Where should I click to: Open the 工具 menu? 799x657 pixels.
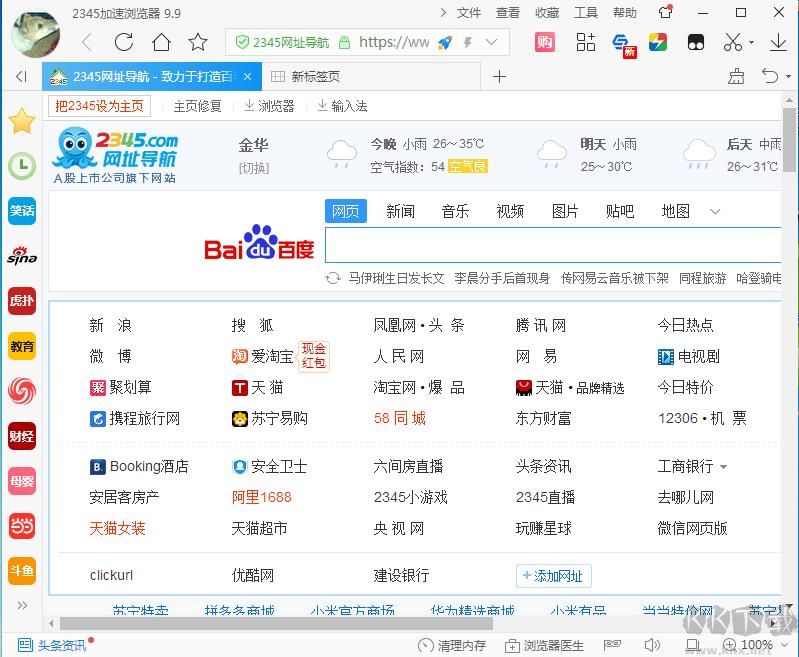(586, 13)
